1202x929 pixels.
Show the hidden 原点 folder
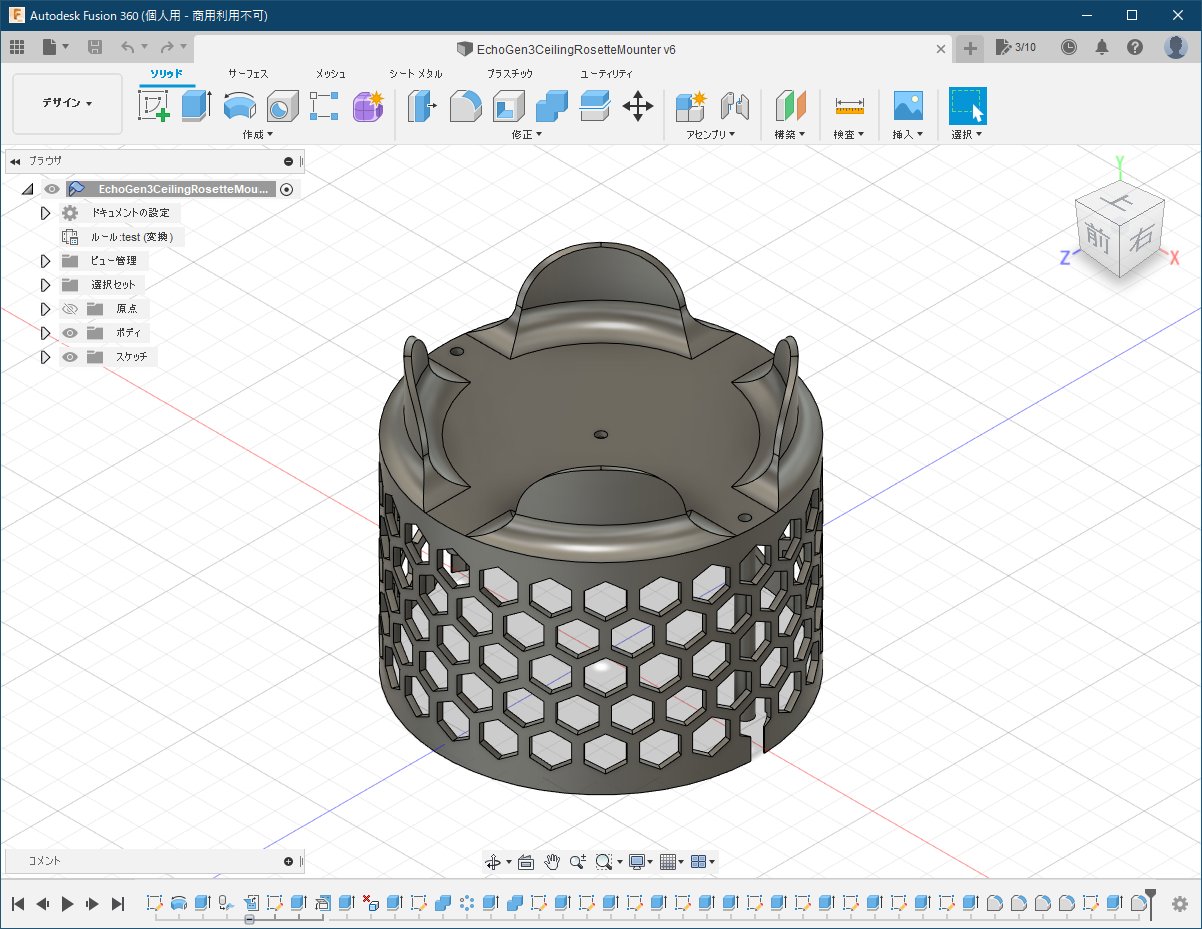coord(70,309)
